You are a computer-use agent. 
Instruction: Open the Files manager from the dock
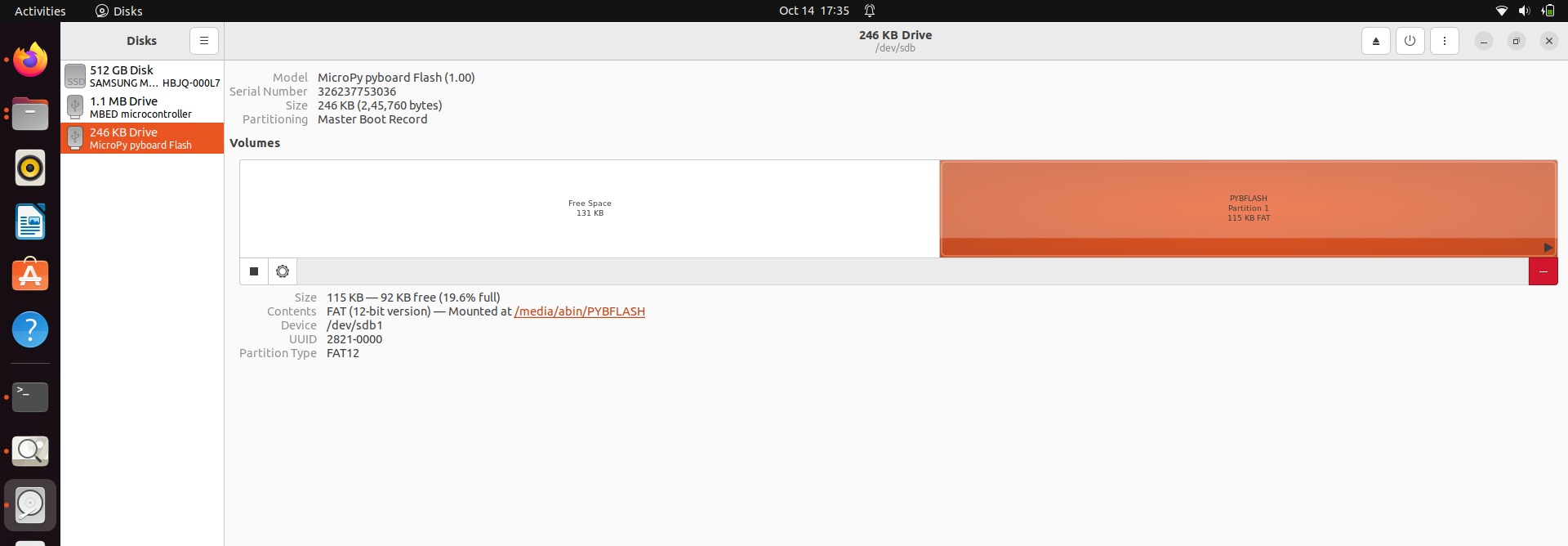tap(30, 114)
